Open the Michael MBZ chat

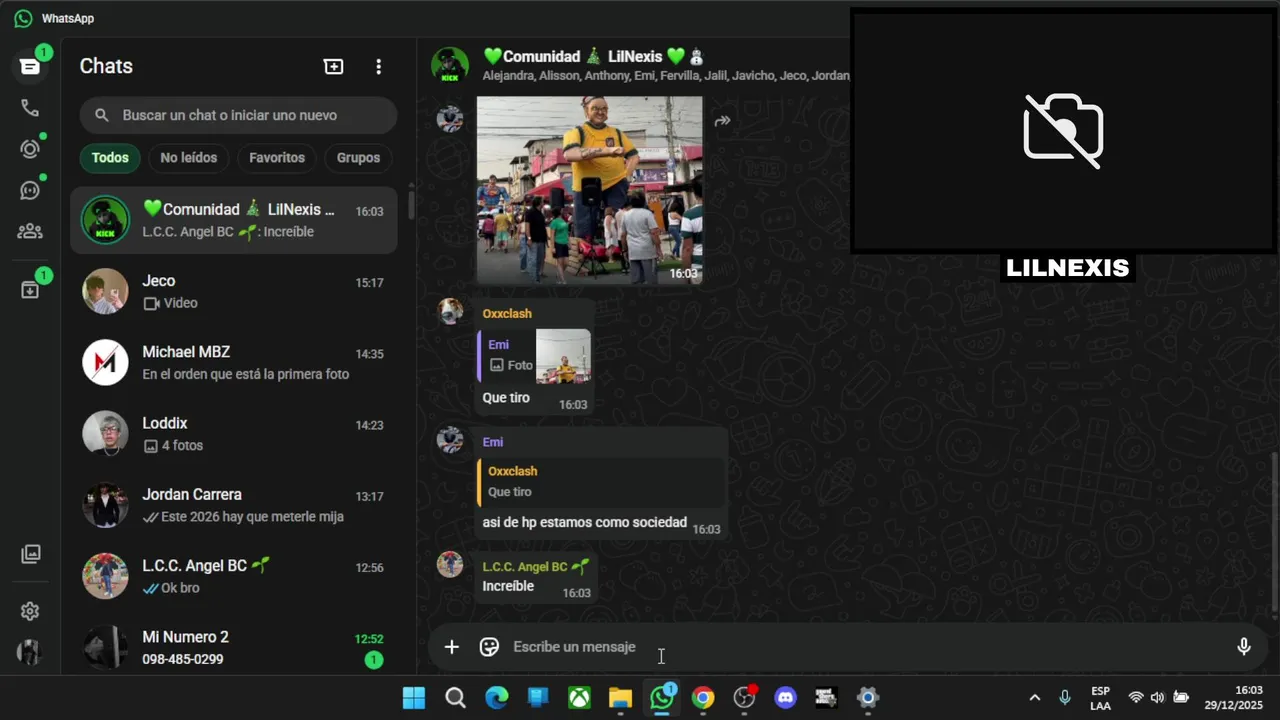[234, 362]
